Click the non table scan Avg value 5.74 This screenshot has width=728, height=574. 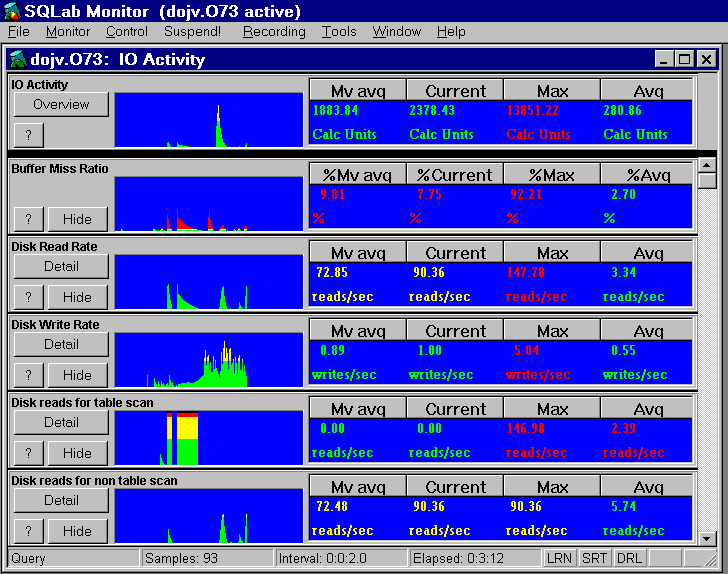point(623,506)
